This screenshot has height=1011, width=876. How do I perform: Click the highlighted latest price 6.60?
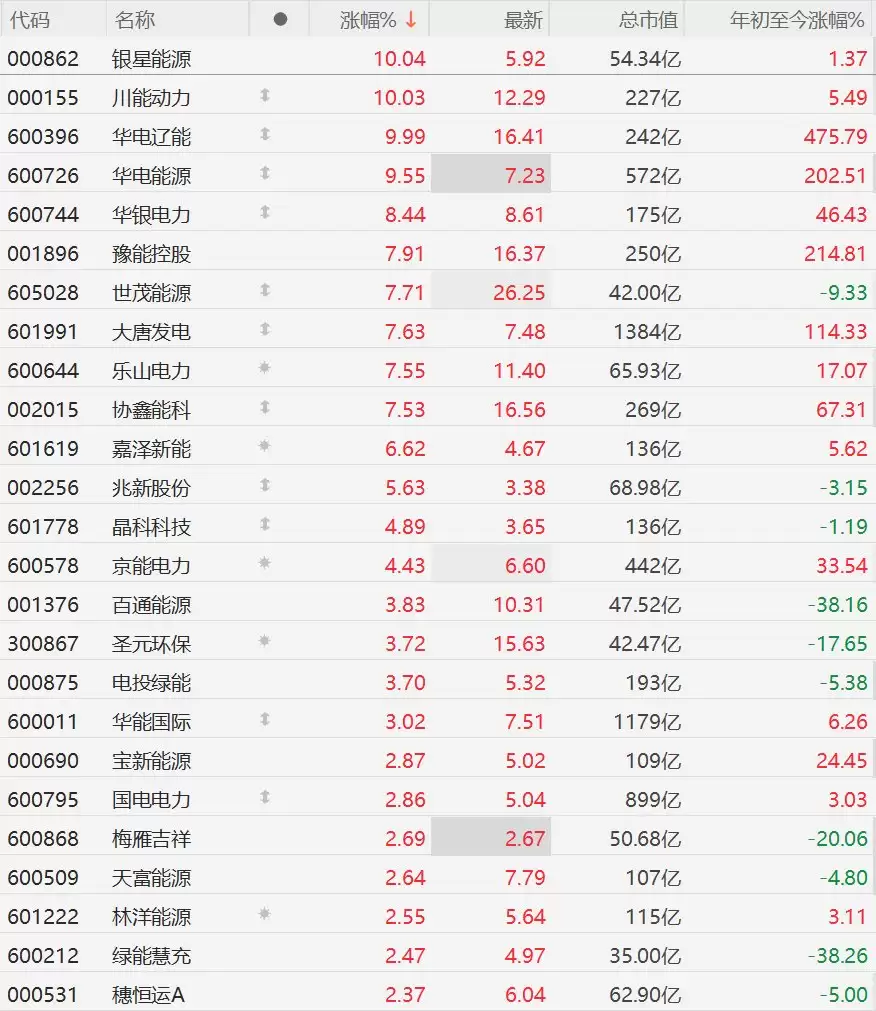(525, 565)
